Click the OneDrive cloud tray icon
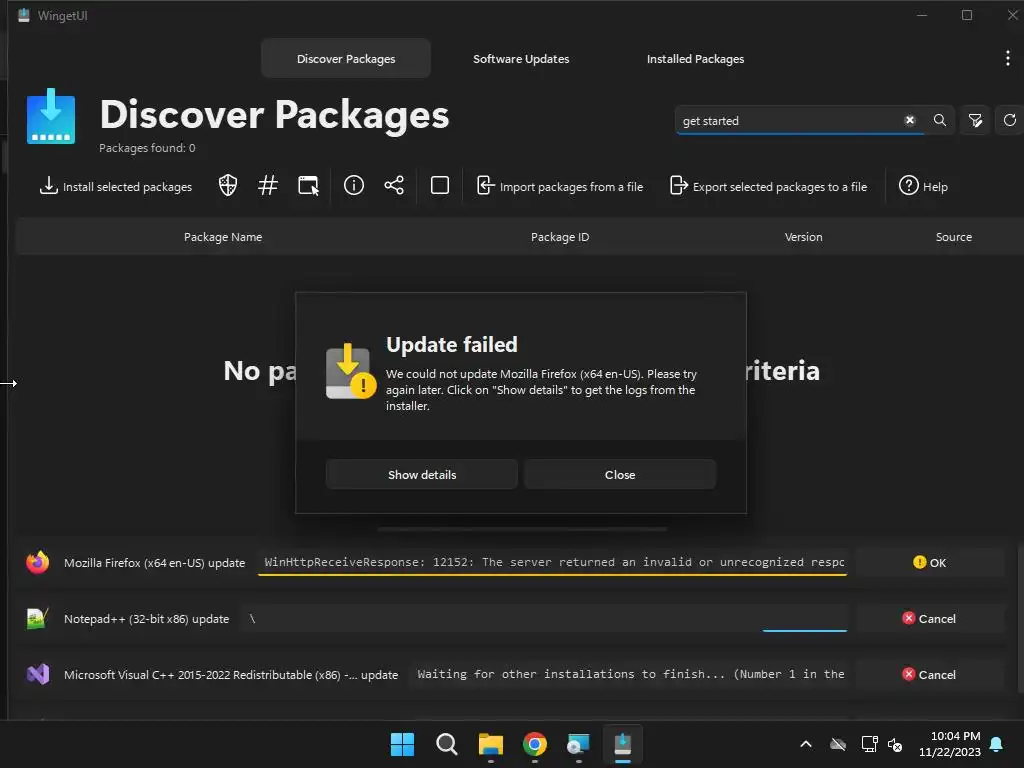Screen dimensions: 1024x768 (x=838, y=744)
